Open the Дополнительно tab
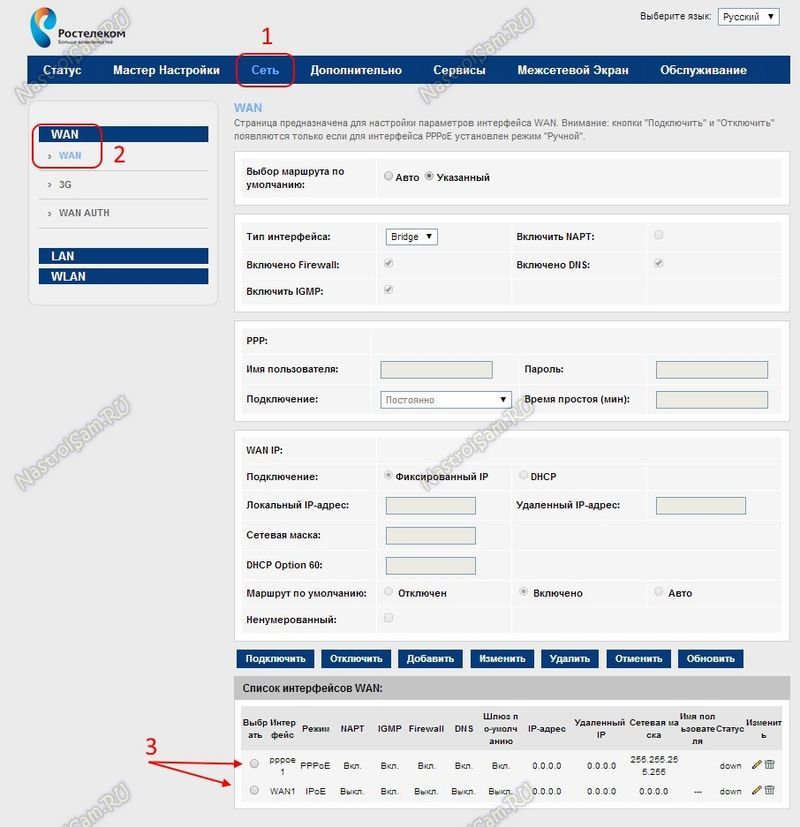Image resolution: width=800 pixels, height=827 pixels. point(356,70)
